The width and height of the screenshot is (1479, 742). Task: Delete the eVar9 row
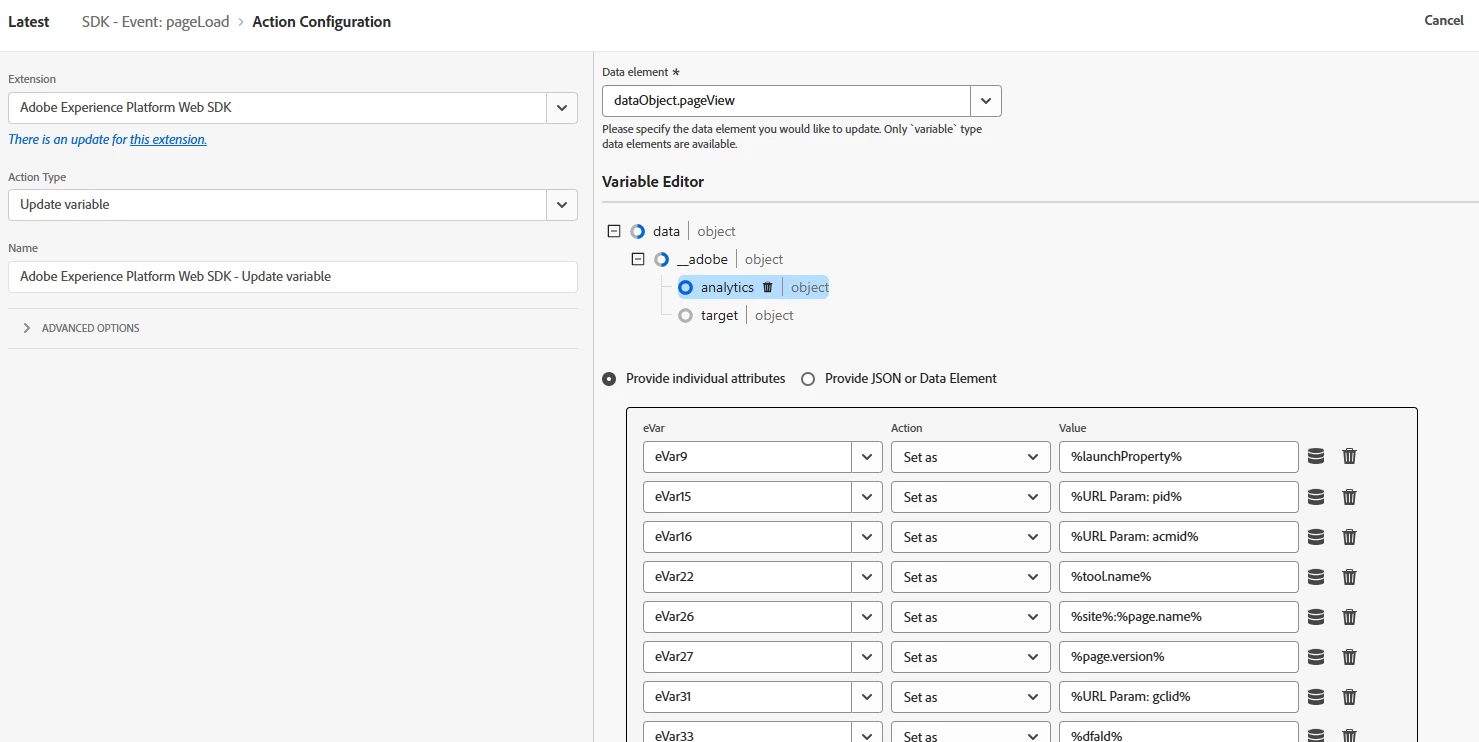(x=1349, y=457)
